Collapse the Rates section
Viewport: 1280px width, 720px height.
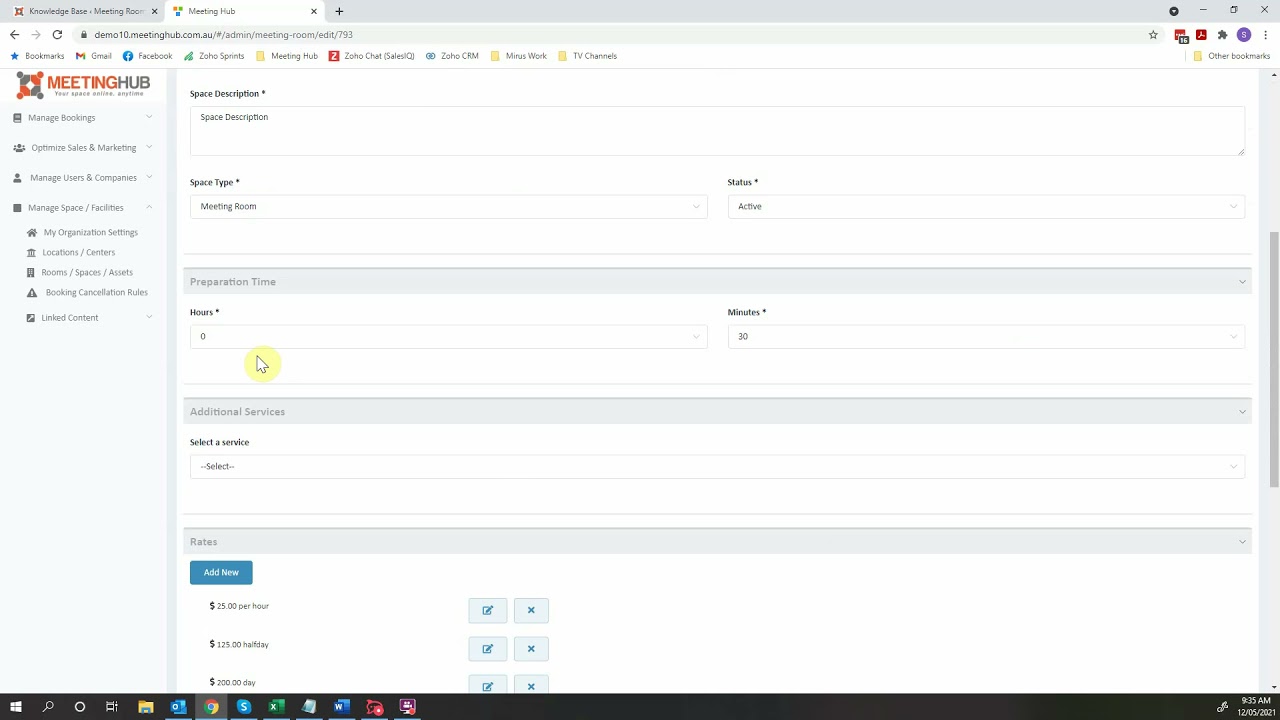click(x=1242, y=542)
